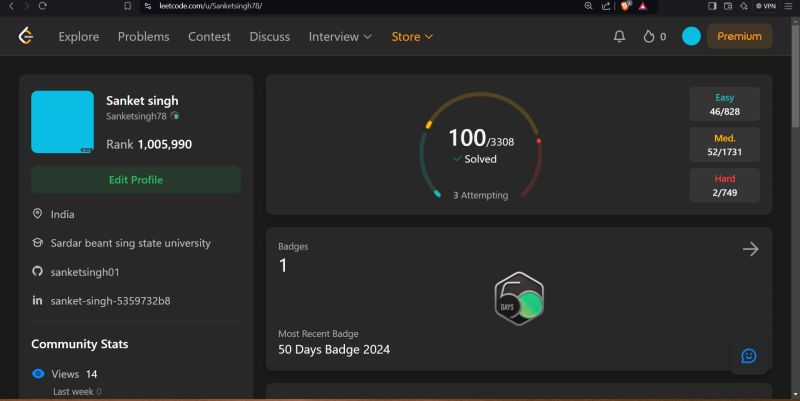Click the Sardar beant sing state university text
Image resolution: width=800 pixels, height=401 pixels.
tap(131, 243)
